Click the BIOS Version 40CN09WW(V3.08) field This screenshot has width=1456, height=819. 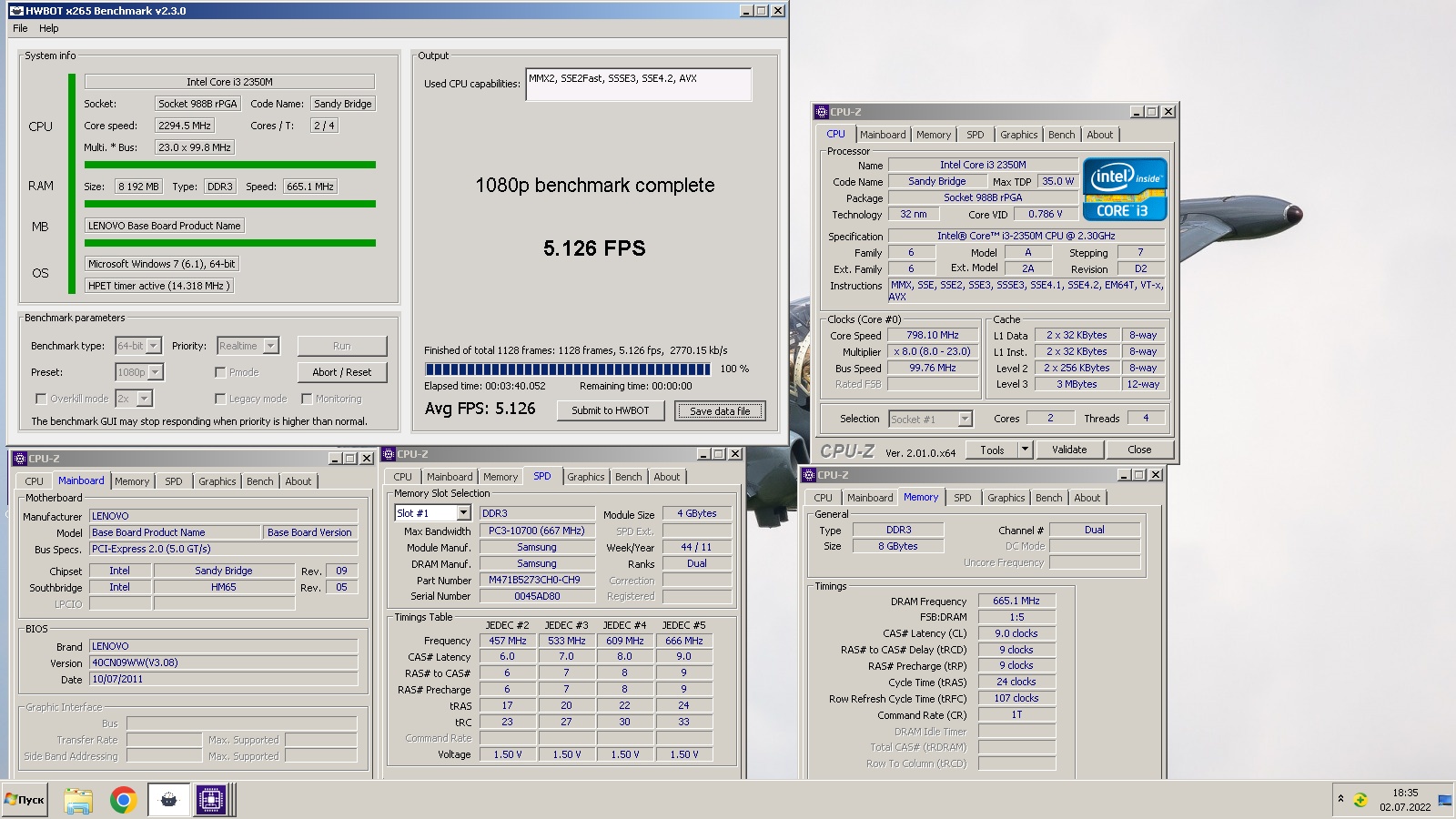pos(223,662)
